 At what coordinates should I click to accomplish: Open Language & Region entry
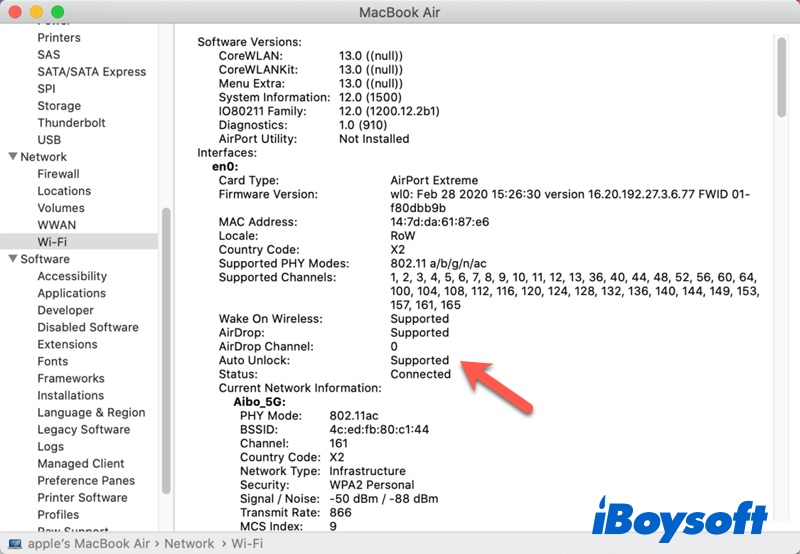point(91,412)
